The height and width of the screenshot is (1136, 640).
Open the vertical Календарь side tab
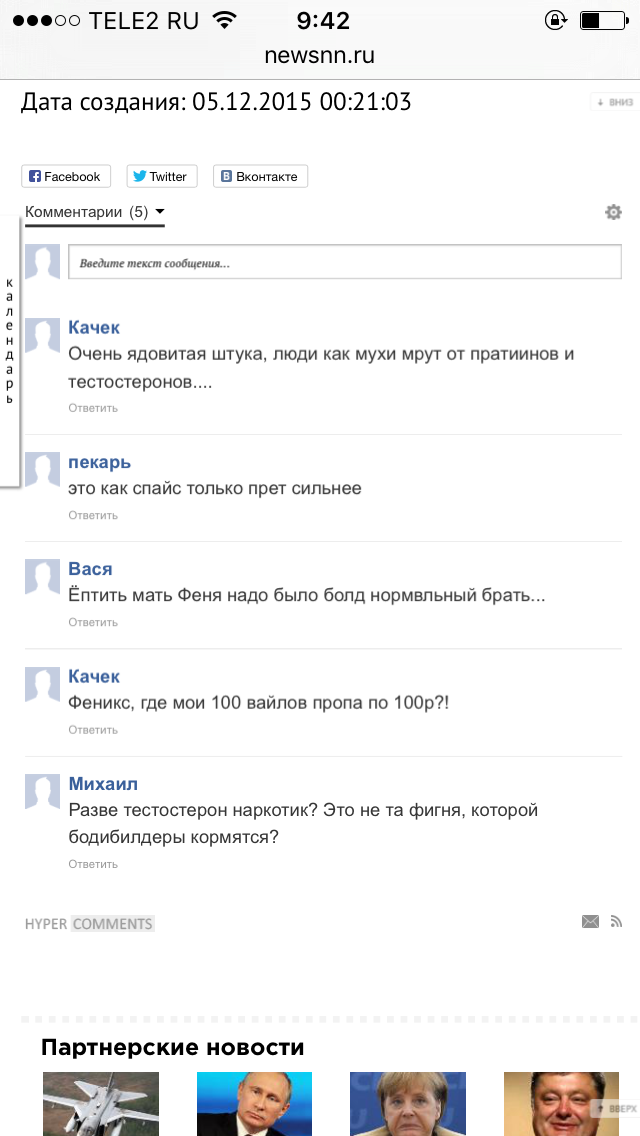point(10,341)
